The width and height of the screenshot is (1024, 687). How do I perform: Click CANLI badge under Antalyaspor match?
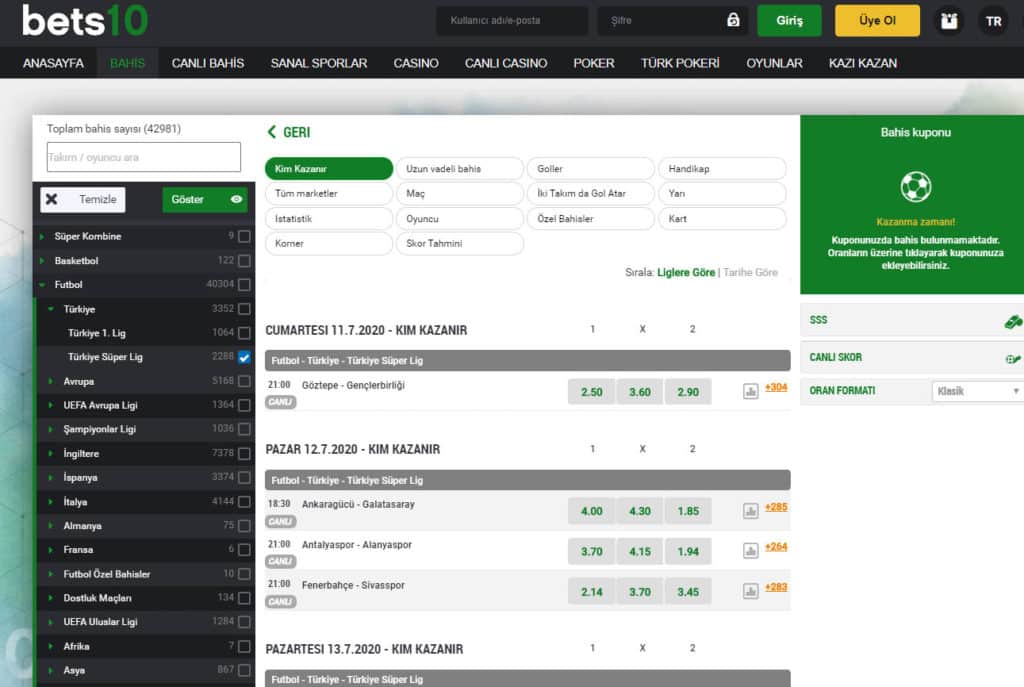(x=281, y=561)
